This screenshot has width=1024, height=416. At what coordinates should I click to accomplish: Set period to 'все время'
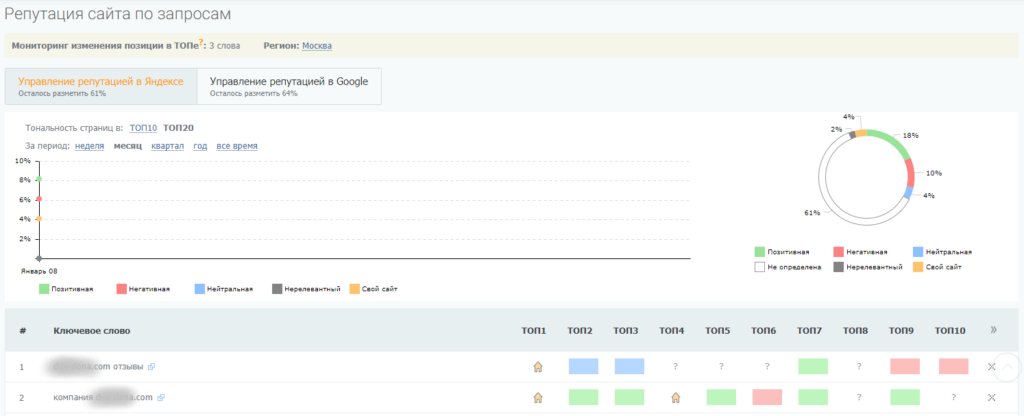click(237, 146)
